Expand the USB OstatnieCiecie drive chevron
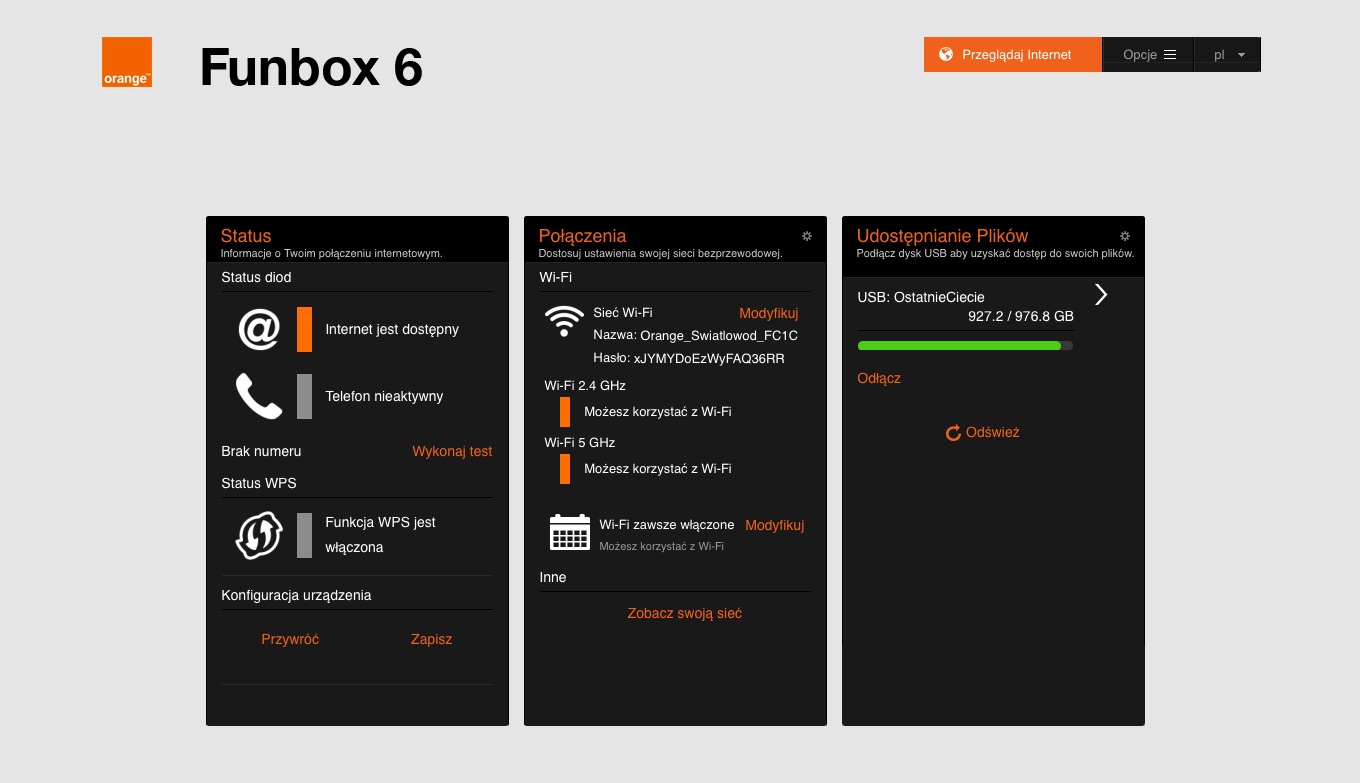1360x783 pixels. tap(1101, 294)
